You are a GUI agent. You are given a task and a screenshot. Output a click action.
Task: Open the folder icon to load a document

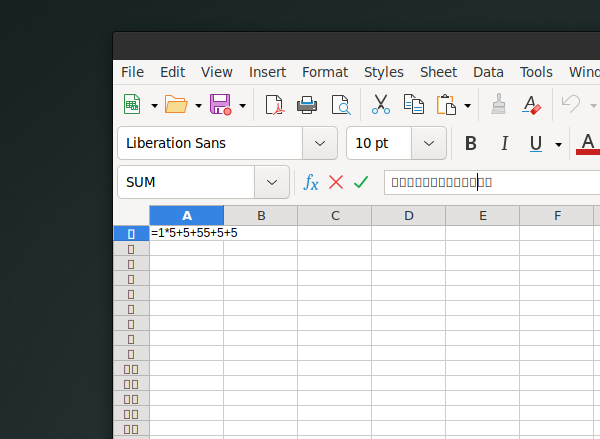176,104
